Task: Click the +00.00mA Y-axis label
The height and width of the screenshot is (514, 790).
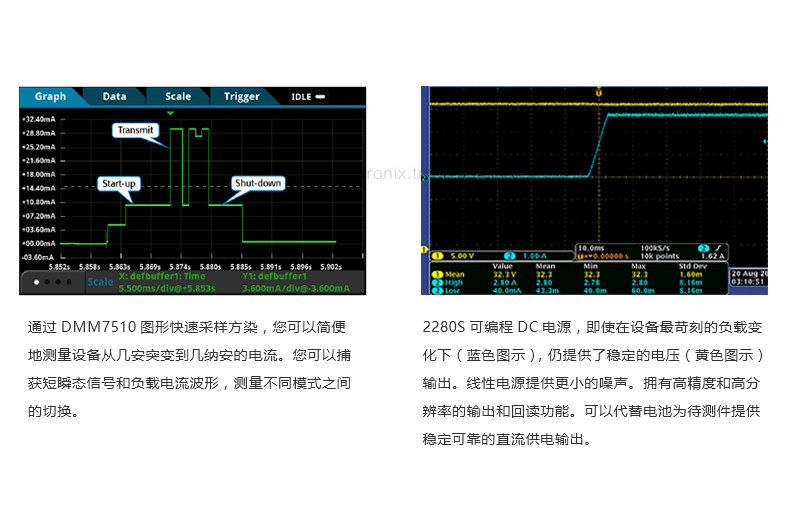Action: (x=39, y=243)
